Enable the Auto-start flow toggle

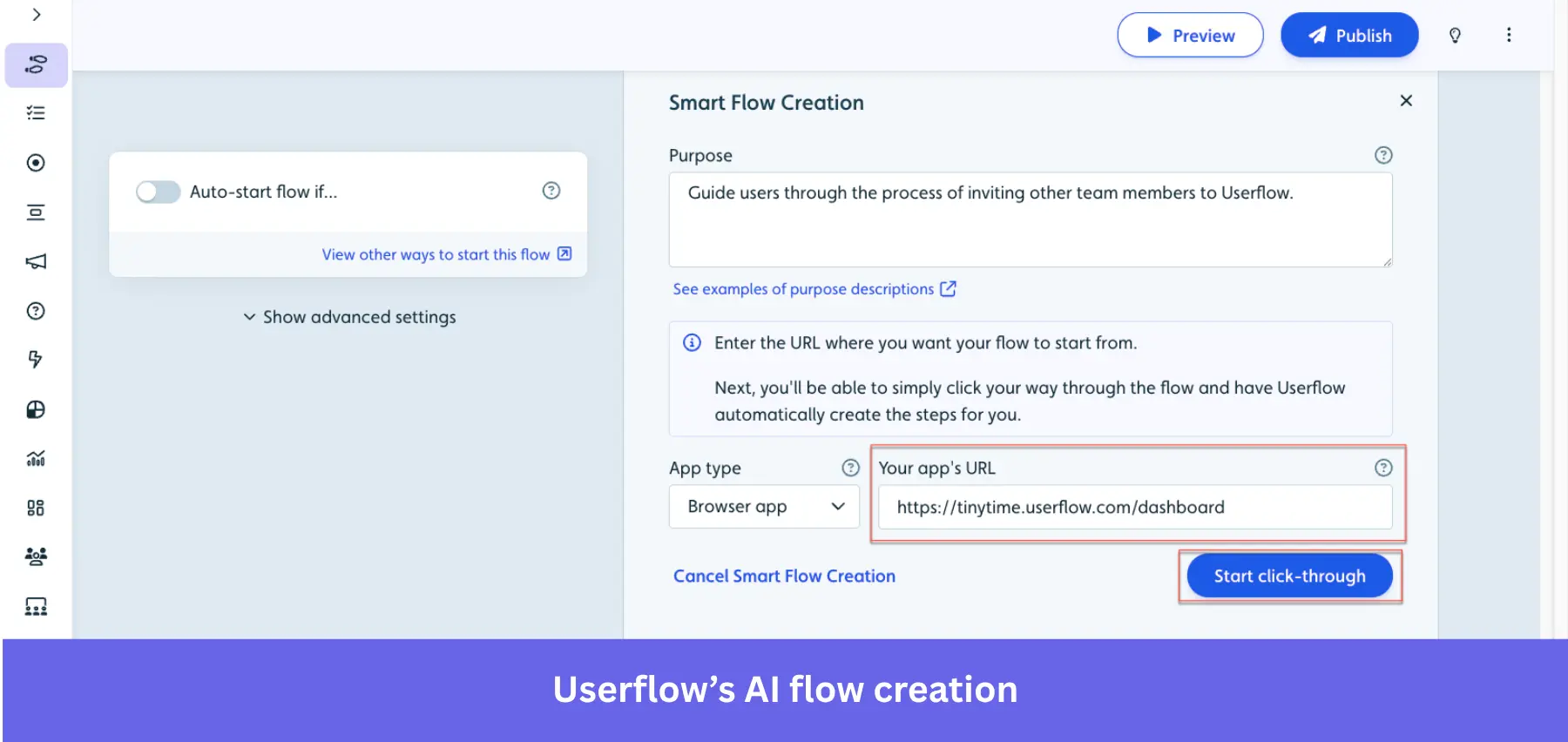pyautogui.click(x=158, y=192)
